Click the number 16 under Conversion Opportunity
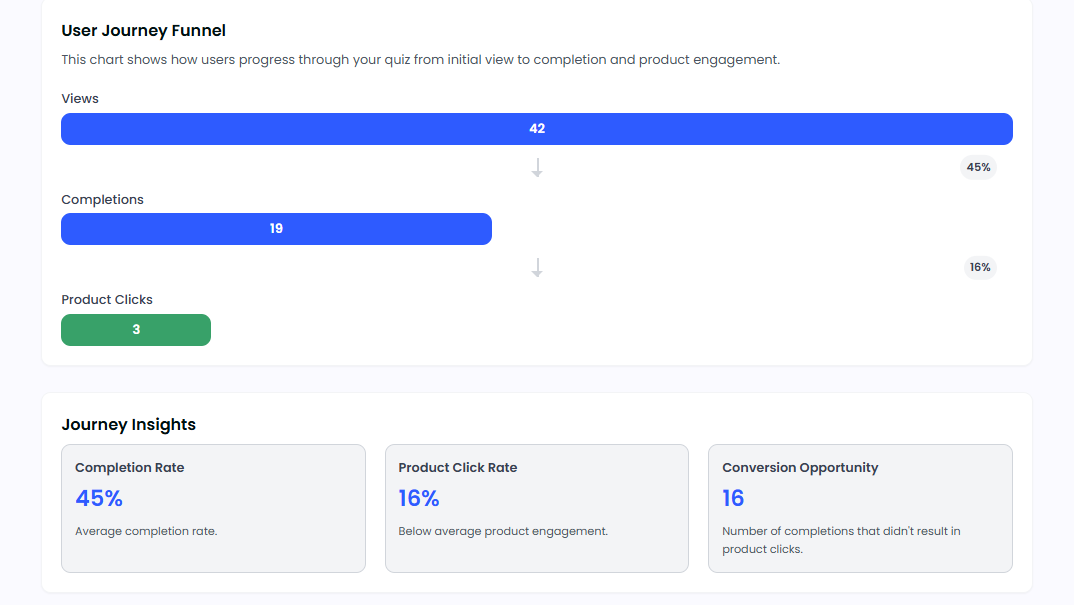The image size is (1074, 605). [x=733, y=498]
